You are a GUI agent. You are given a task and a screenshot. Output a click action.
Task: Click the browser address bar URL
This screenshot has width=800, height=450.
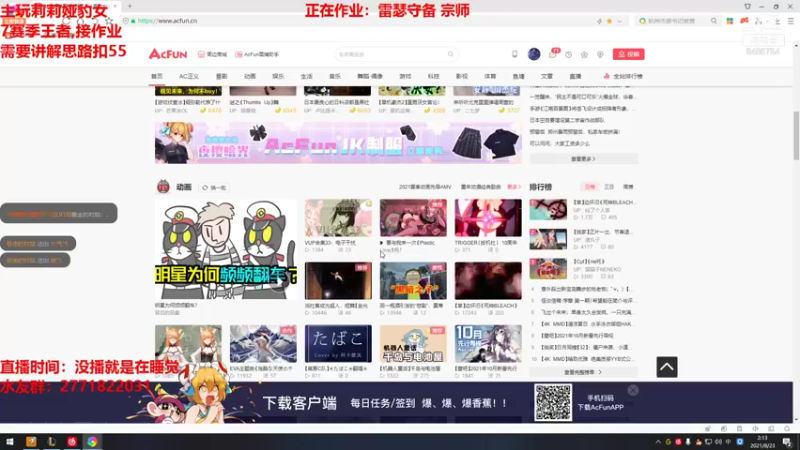pos(167,21)
